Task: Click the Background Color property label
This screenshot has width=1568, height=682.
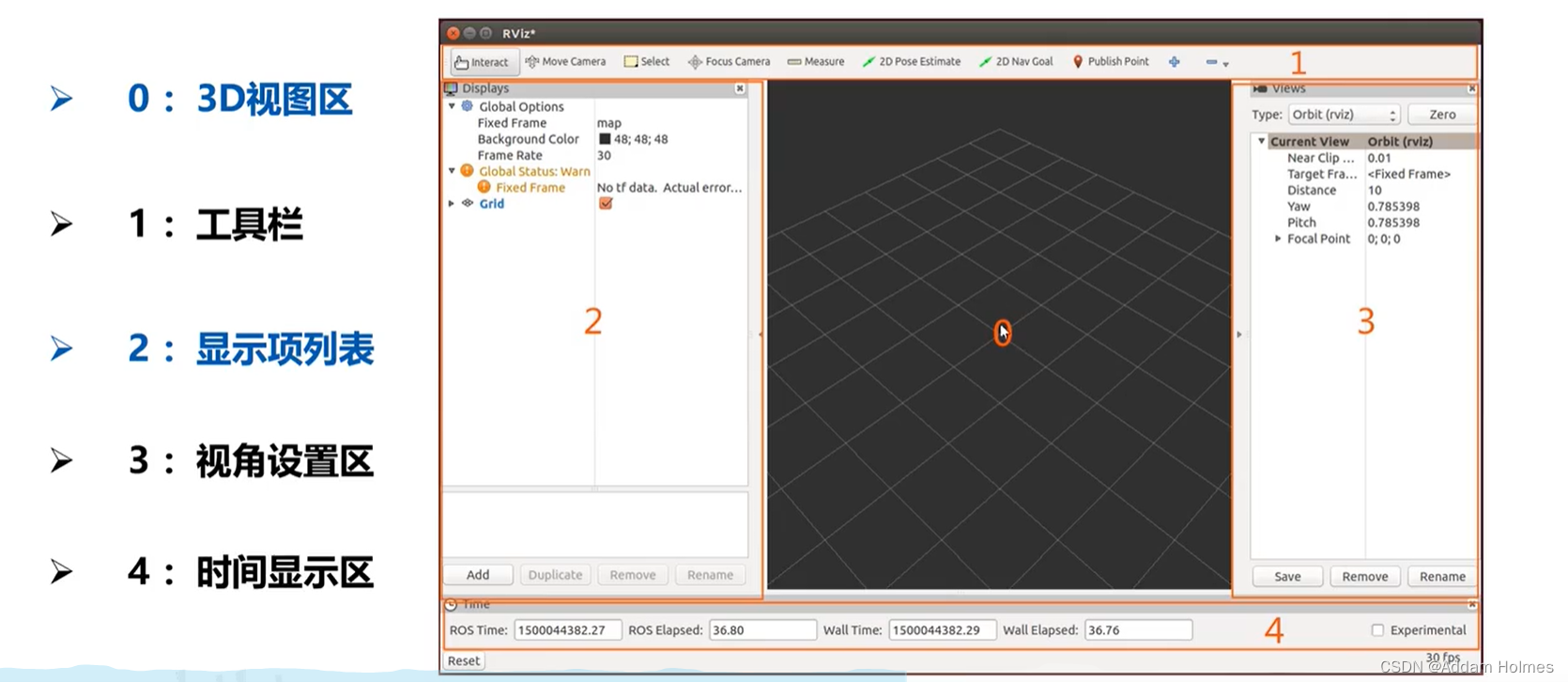Action: pyautogui.click(x=528, y=139)
